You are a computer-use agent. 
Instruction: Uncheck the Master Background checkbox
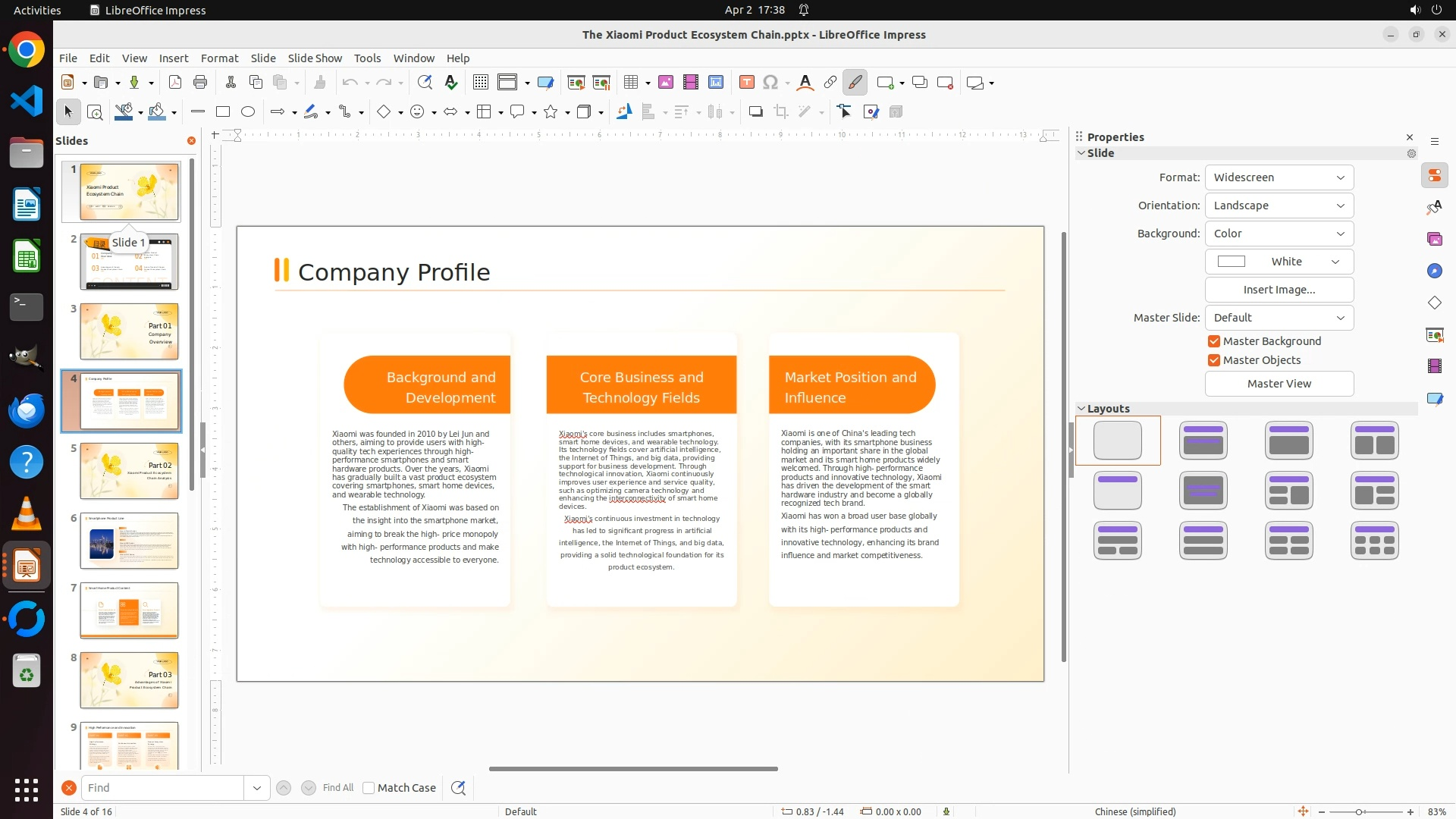[x=1214, y=341]
